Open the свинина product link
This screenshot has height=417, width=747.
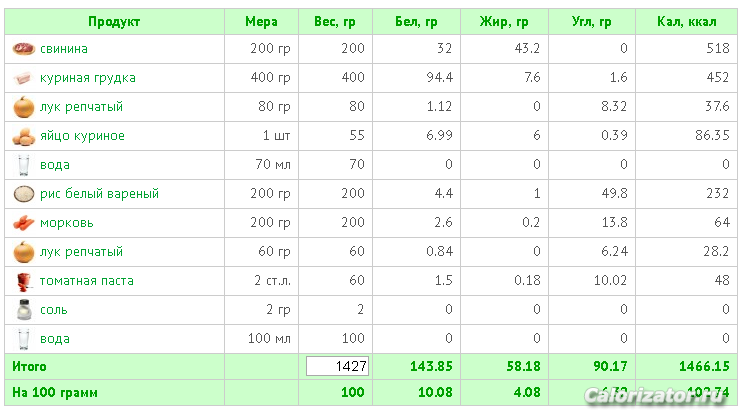[x=63, y=49]
